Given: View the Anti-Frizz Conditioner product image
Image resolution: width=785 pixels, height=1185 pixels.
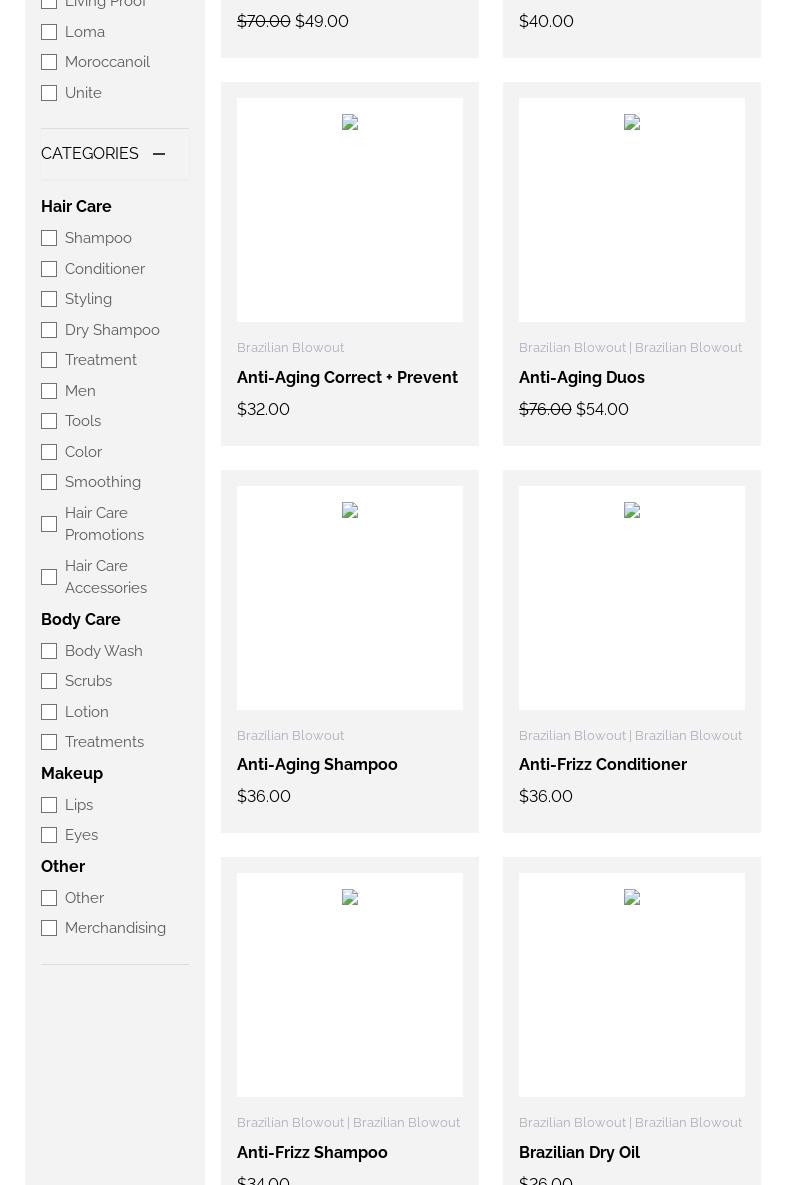Looking at the screenshot, I should tap(631, 597).
